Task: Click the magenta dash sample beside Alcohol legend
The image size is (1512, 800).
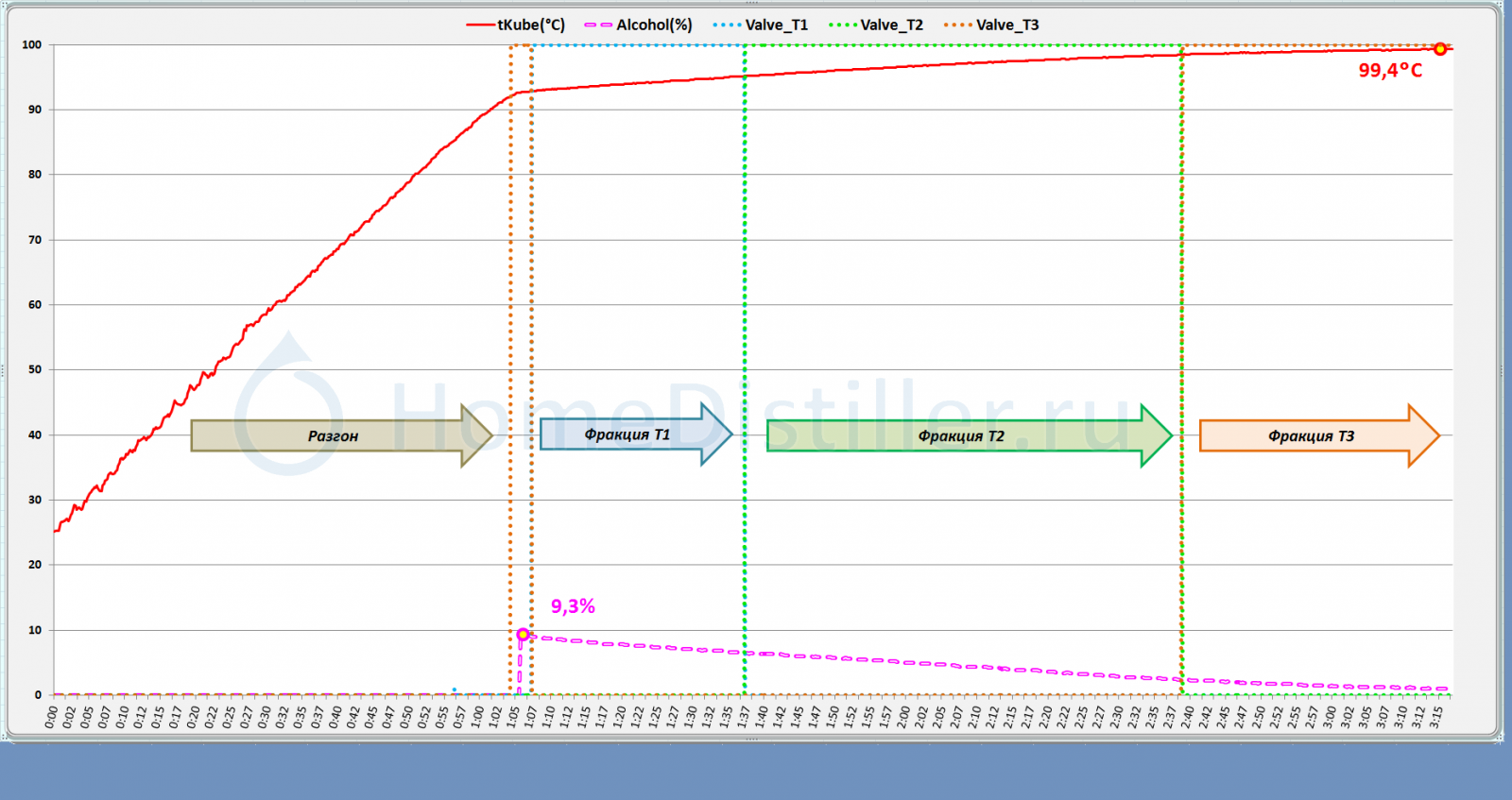Action: 597,26
